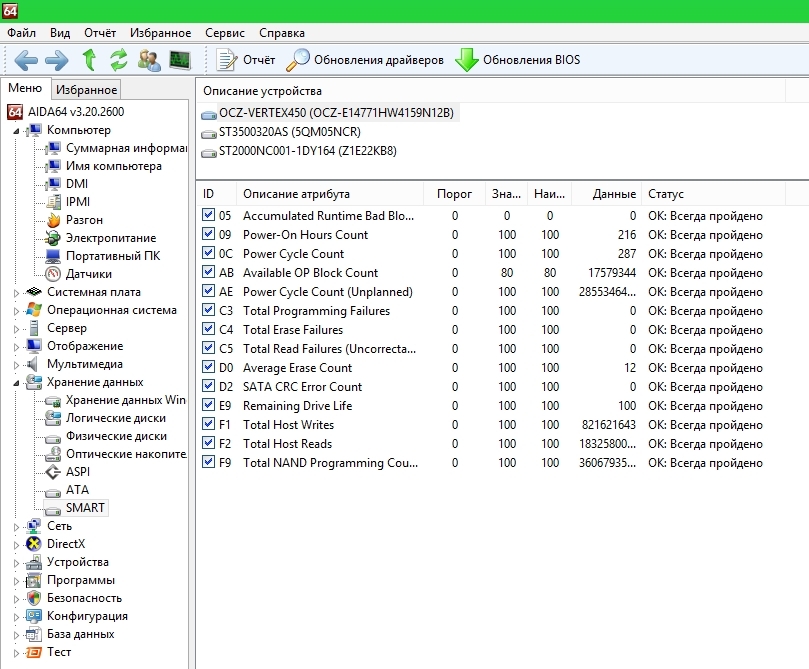Image resolution: width=809 pixels, height=669 pixels.
Task: Click the Back navigation arrow
Action: coord(26,60)
